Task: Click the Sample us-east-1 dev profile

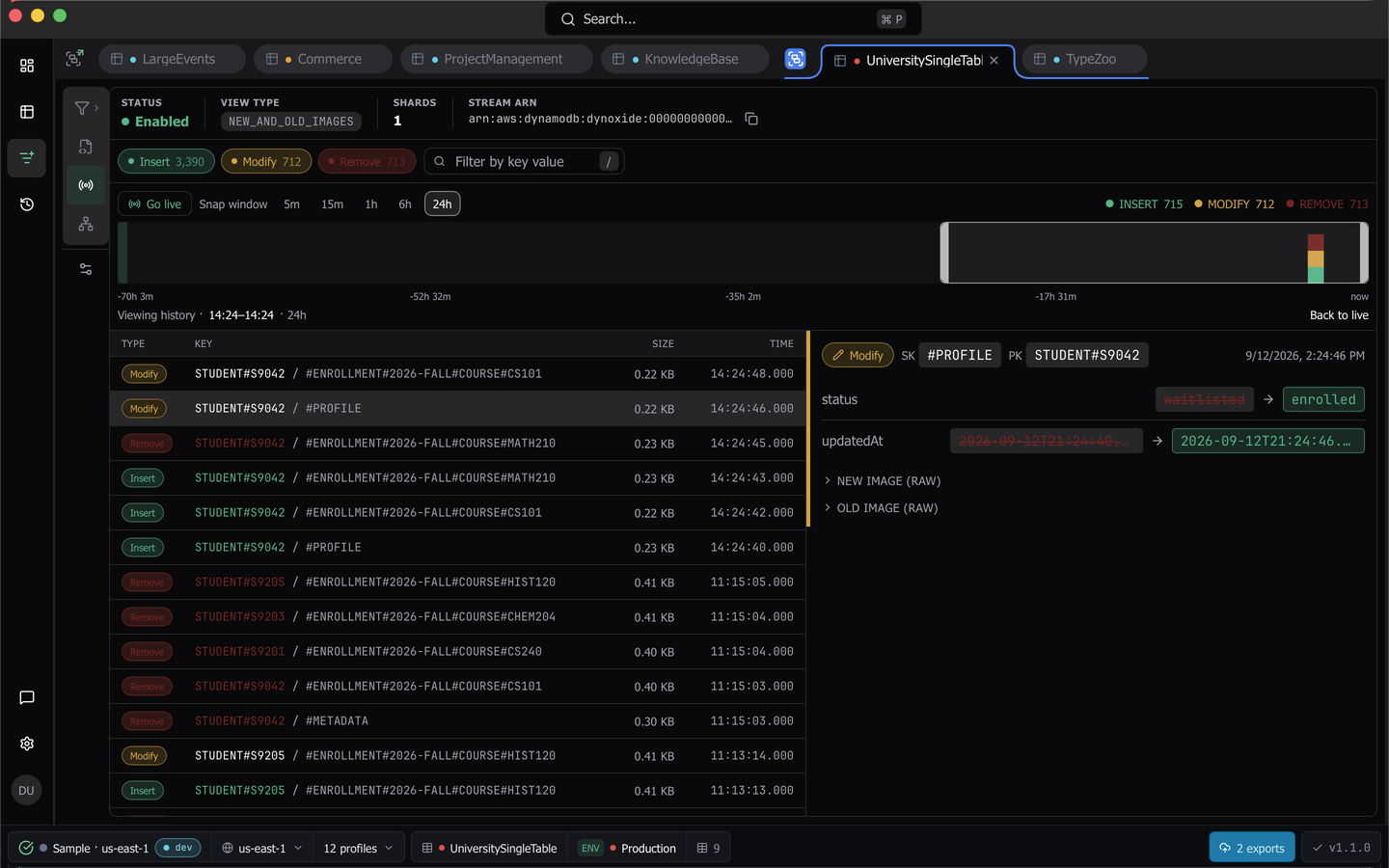Action: pyautogui.click(x=108, y=848)
